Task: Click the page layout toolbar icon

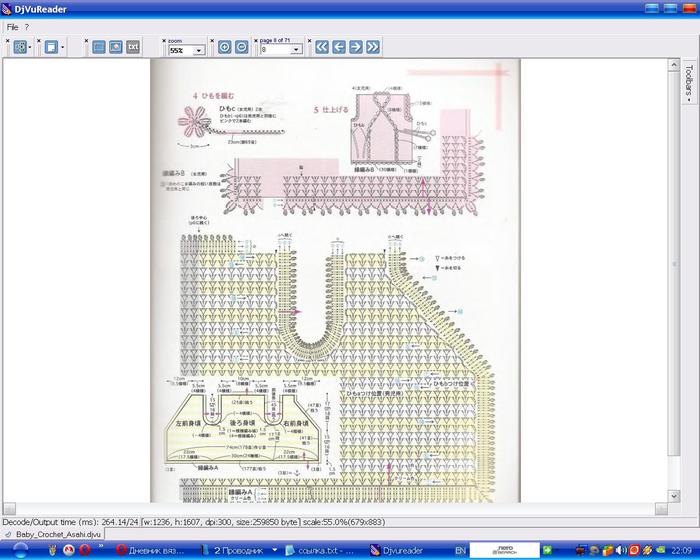Action: (x=51, y=46)
